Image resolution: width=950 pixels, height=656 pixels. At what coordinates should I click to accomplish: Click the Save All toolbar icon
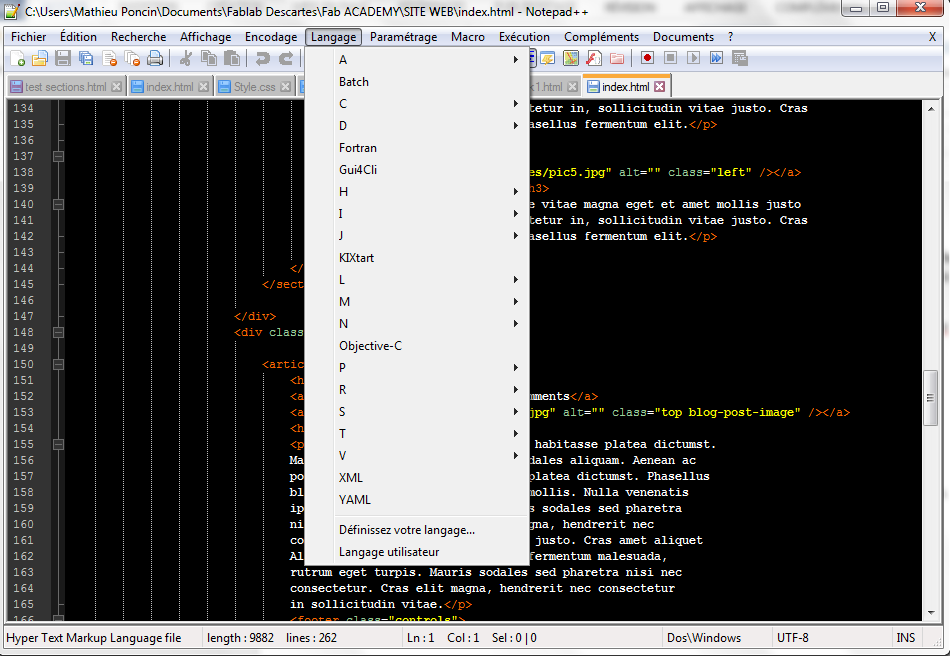(x=86, y=58)
